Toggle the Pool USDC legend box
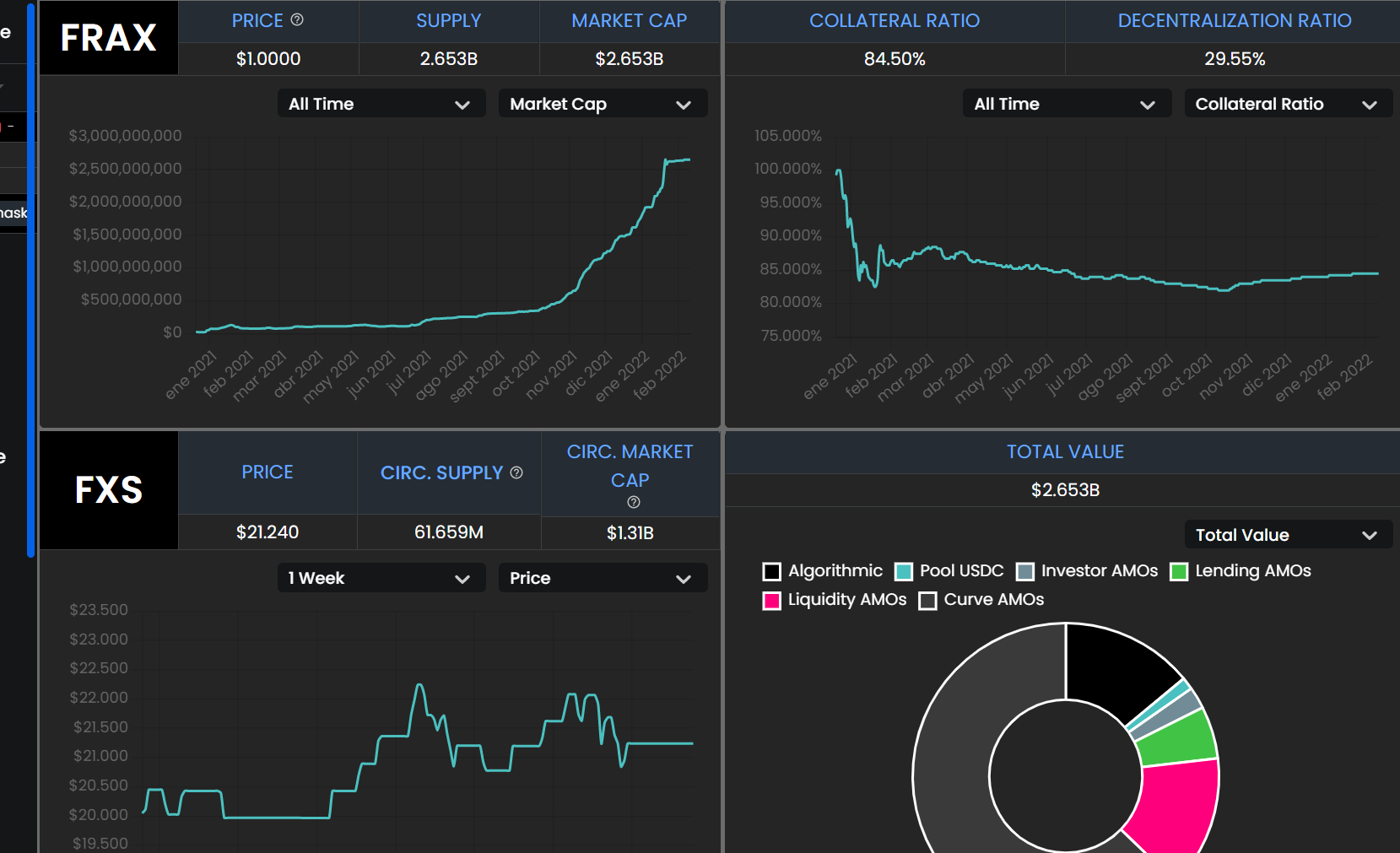 pyautogui.click(x=903, y=572)
